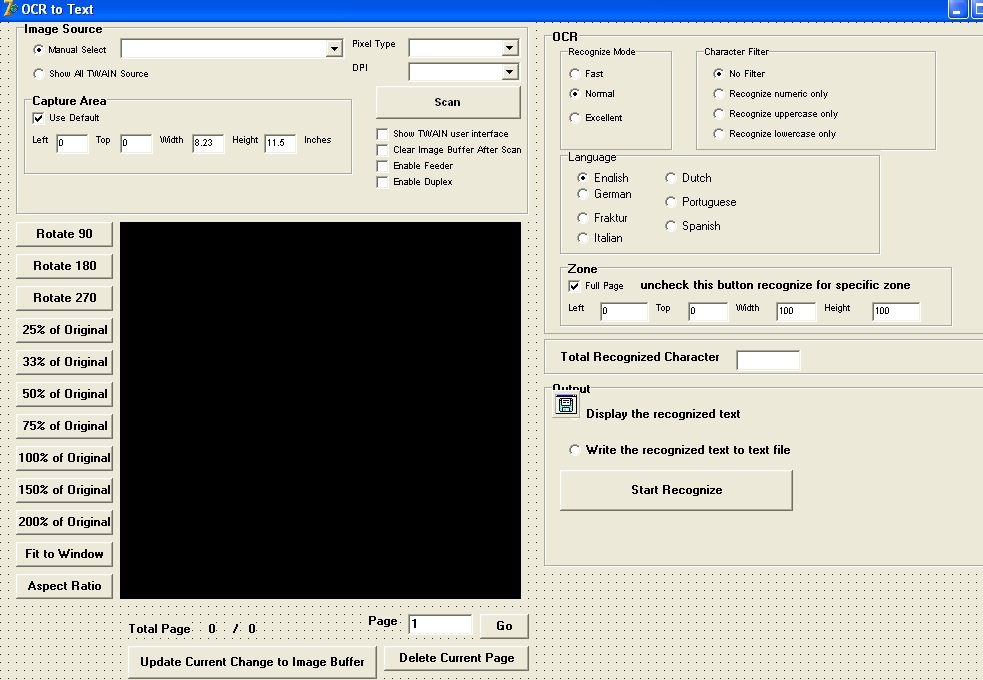Click the save icon in Output section
Screen dimensions: 983x680
pos(566,405)
